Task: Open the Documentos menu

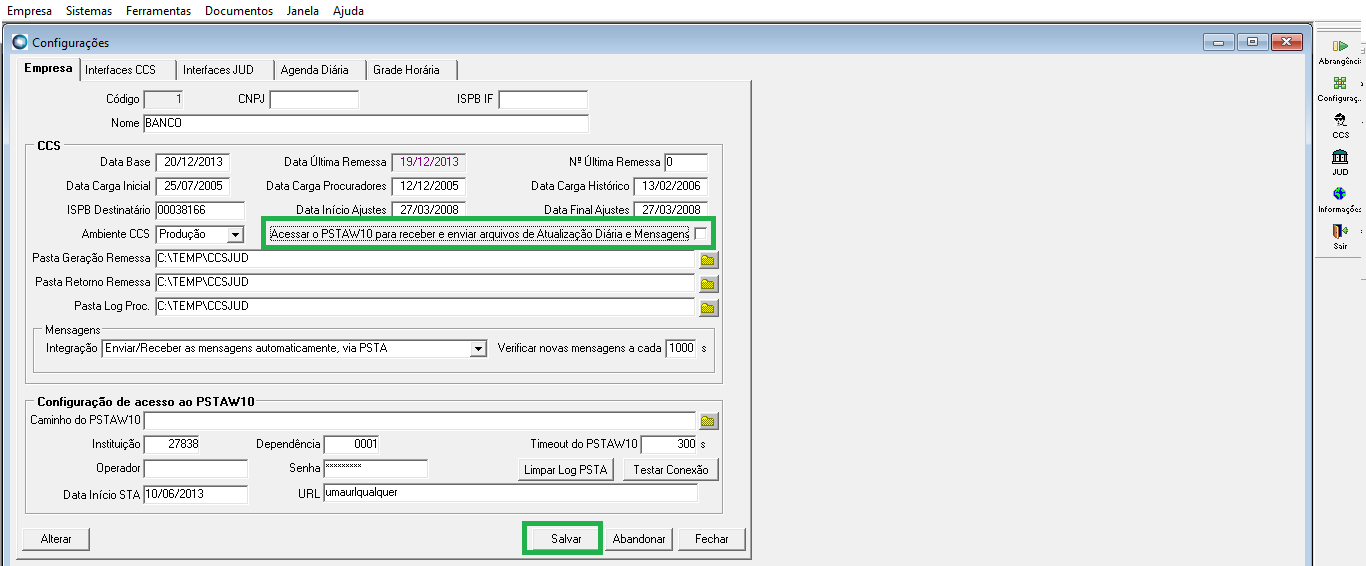Action: (x=239, y=11)
